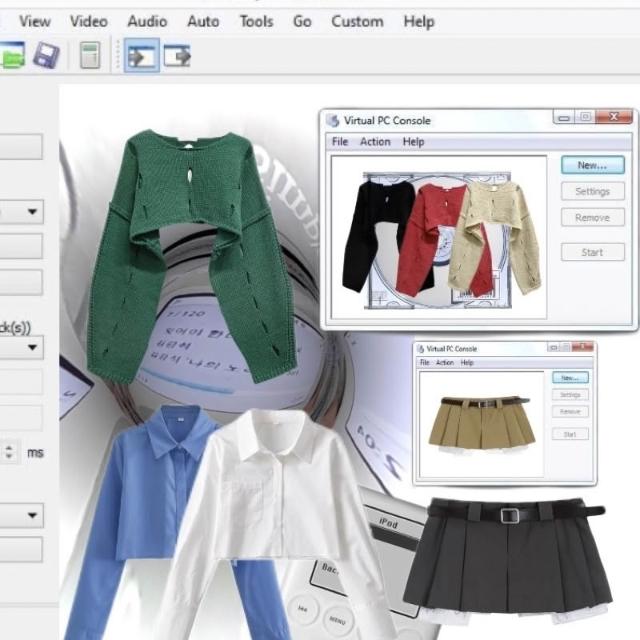
Task: Click New... in large Virtual PC Console
Action: click(x=593, y=165)
